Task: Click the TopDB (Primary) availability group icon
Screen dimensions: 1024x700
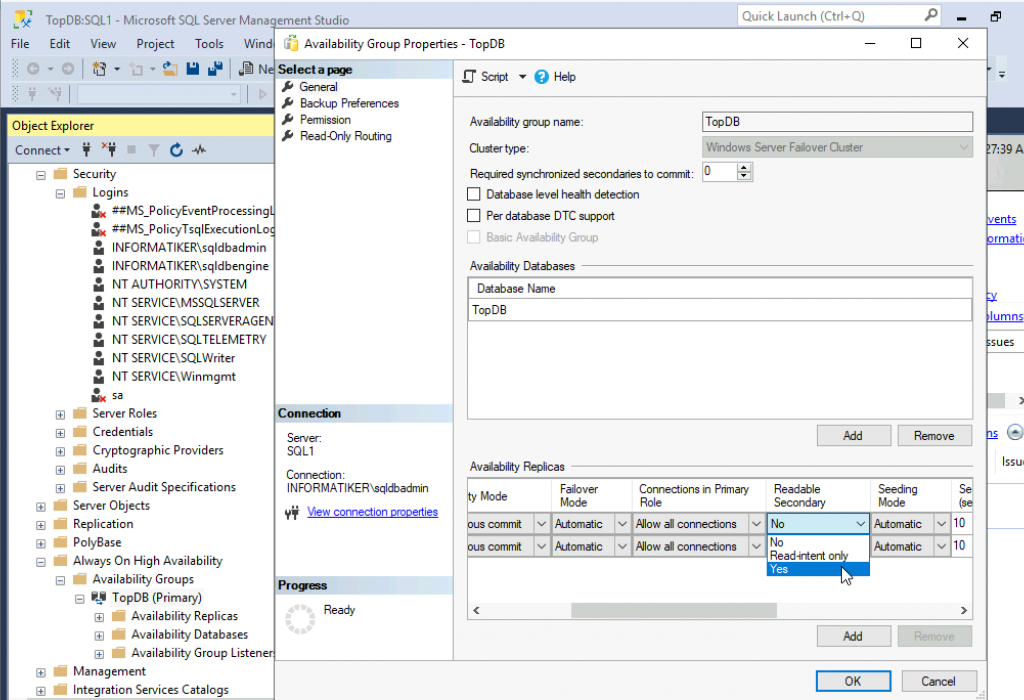Action: click(99, 597)
